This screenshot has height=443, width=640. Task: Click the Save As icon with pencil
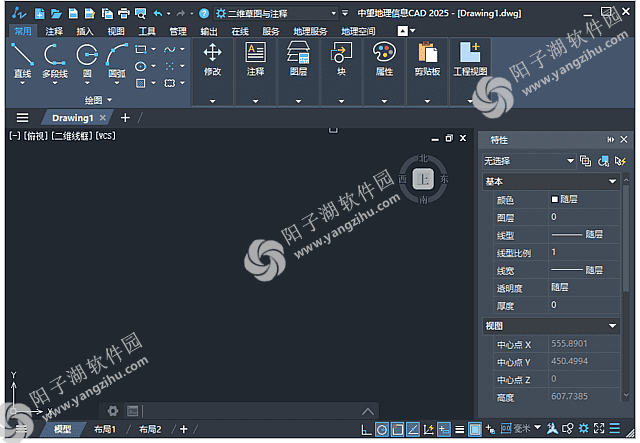coord(90,13)
